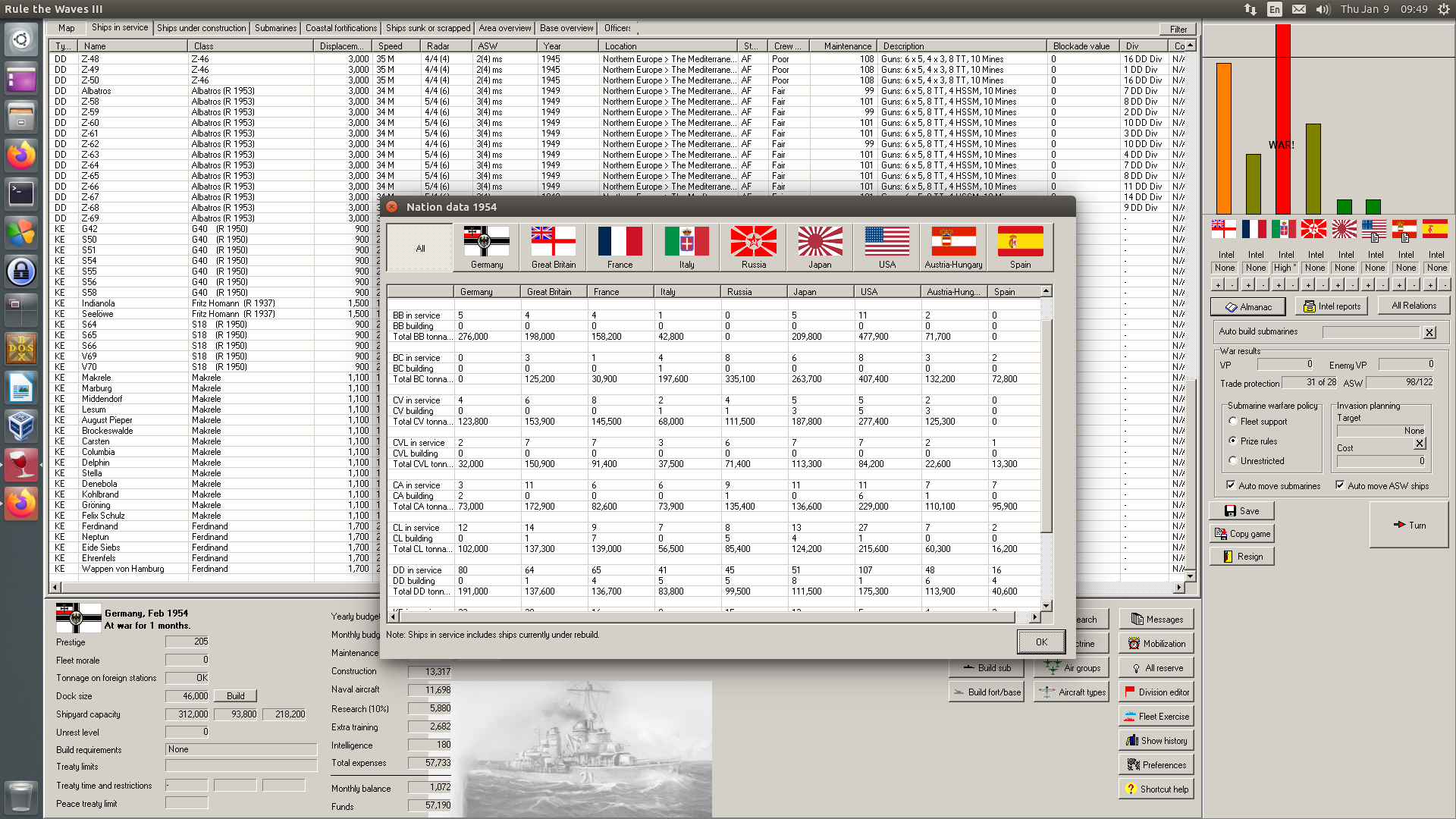Select the Italy flag in Nation data
1456x819 pixels.
(x=686, y=247)
